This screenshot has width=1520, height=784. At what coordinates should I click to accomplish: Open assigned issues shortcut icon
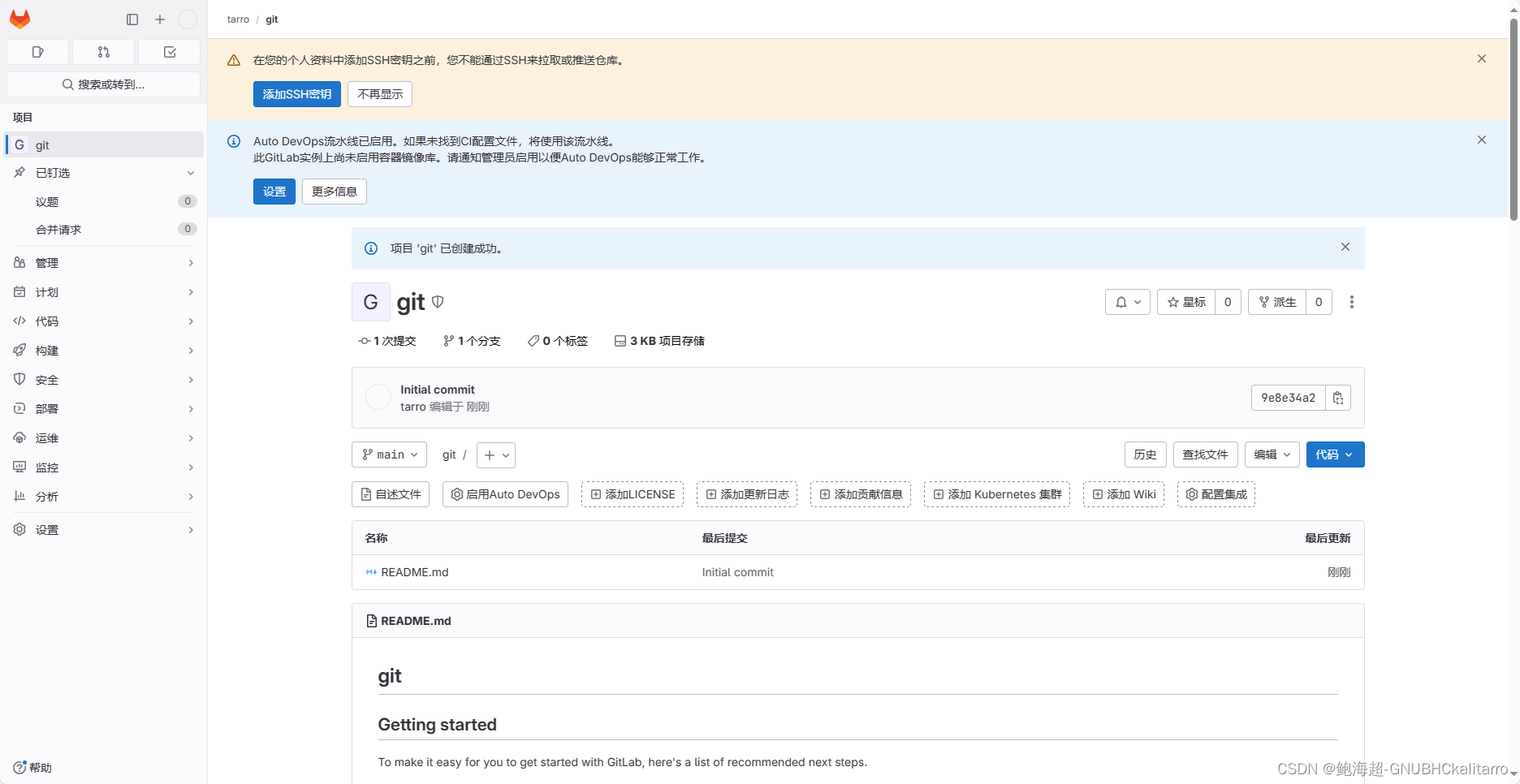[37, 52]
